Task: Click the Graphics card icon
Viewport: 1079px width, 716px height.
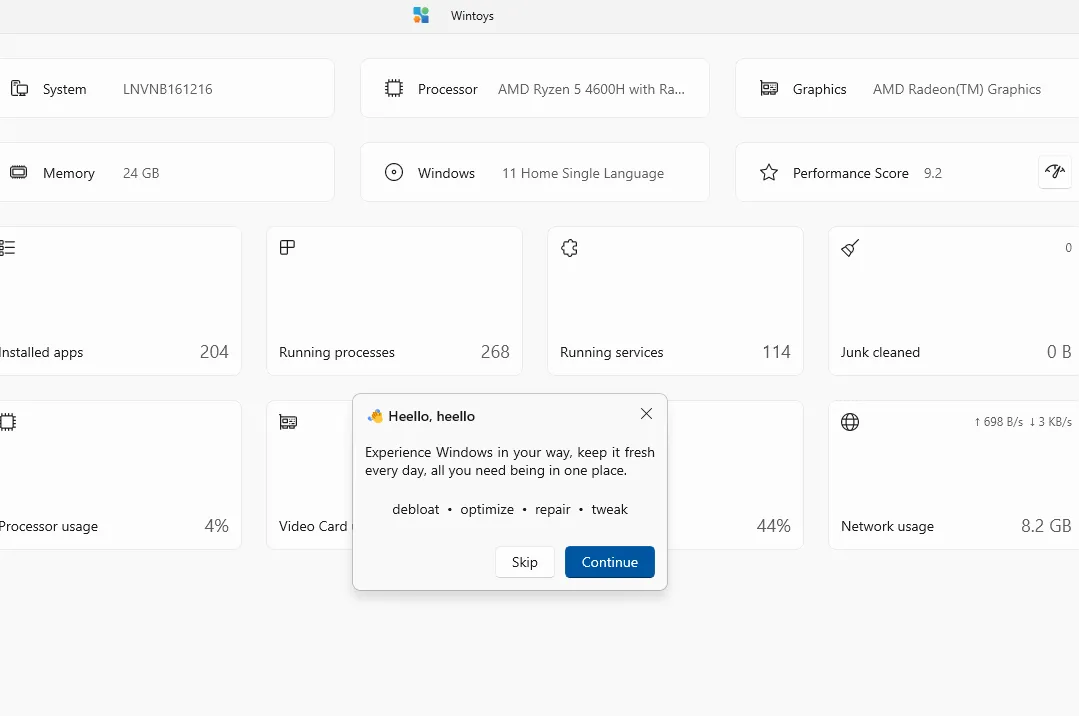Action: pos(769,89)
